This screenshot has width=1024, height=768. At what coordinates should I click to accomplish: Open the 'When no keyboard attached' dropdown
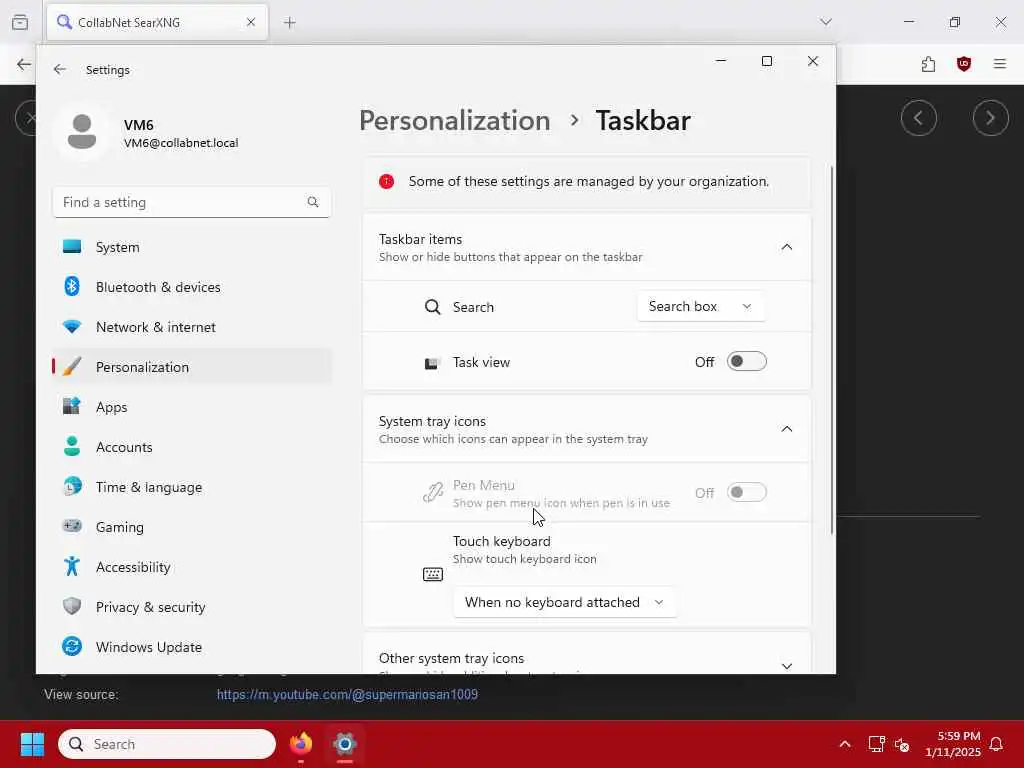(565, 602)
